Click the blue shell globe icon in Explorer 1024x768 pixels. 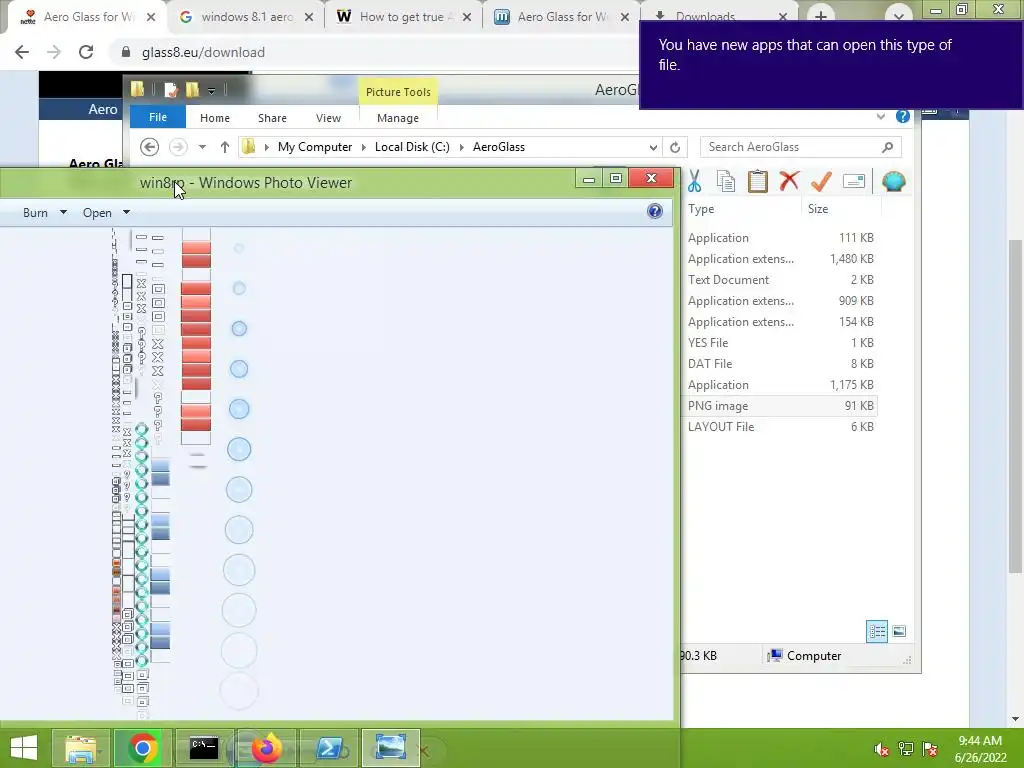893,182
